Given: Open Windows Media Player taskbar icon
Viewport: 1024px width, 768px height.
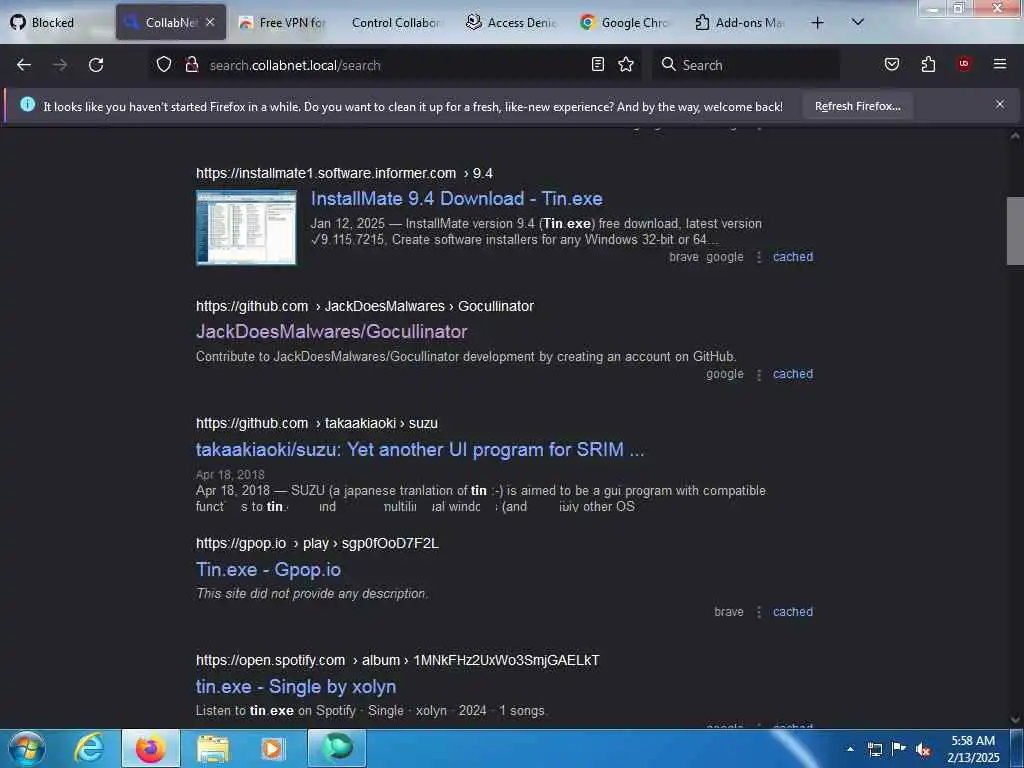Looking at the screenshot, I should (273, 748).
